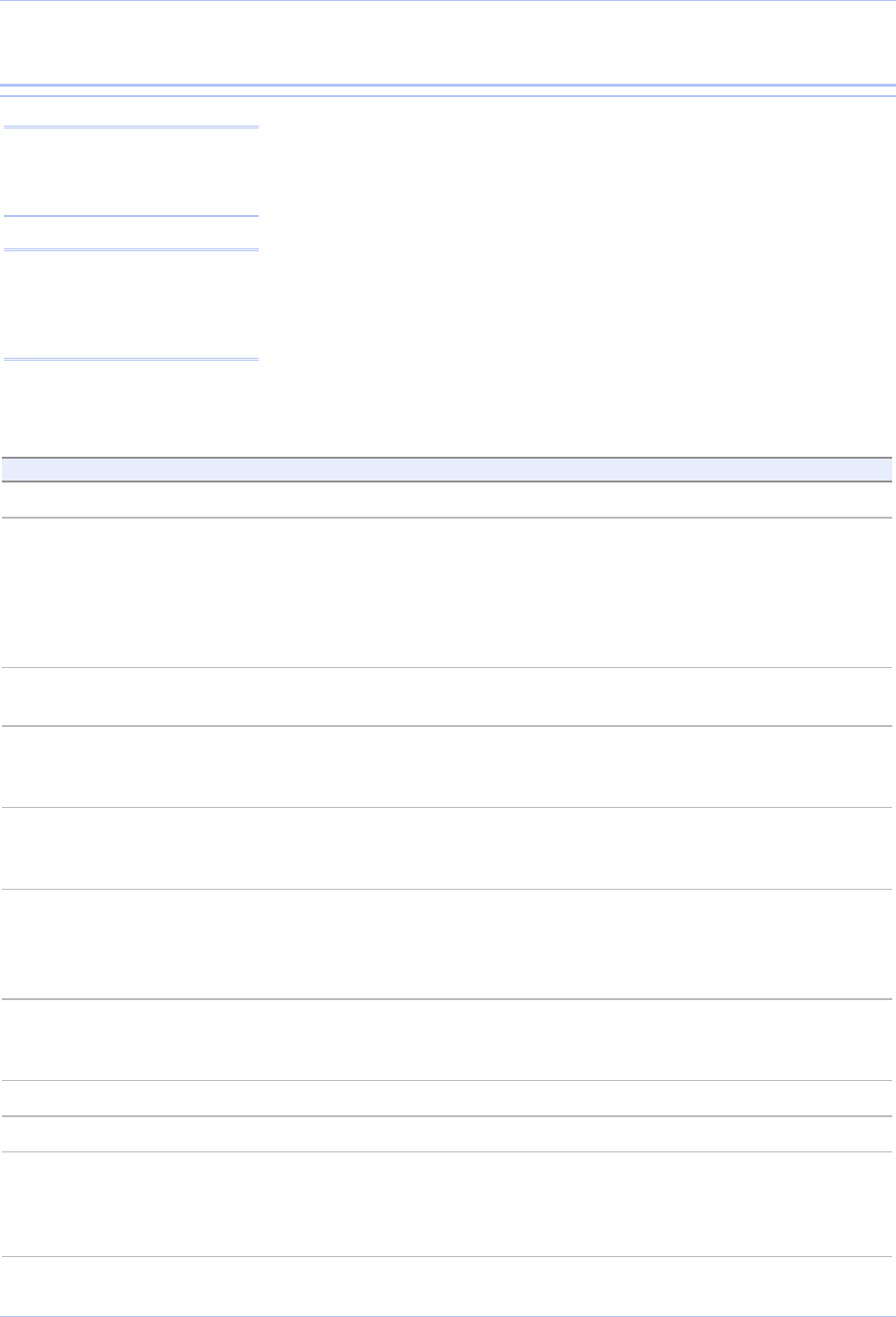
Task: Click the empty space just above the table header
Action: click(x=447, y=419)
